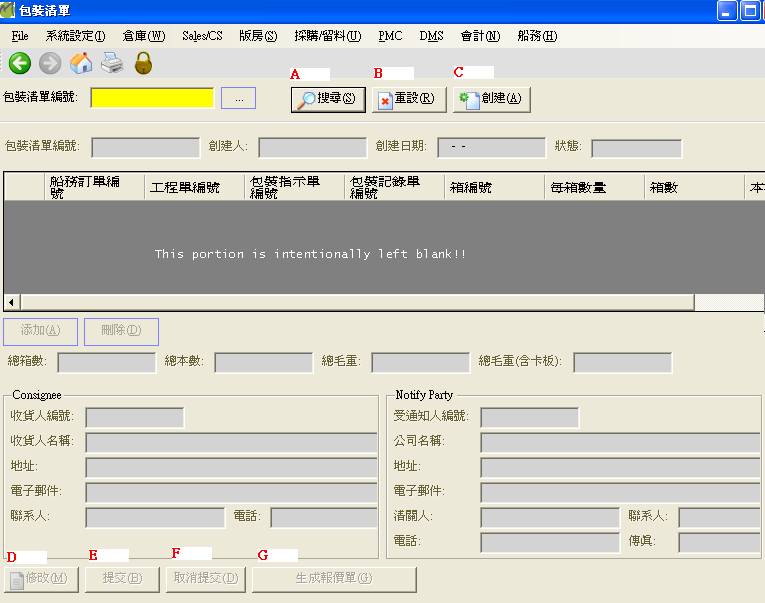Open the 倉庫(W) menu
Screen dimensions: 765x603
pos(144,36)
